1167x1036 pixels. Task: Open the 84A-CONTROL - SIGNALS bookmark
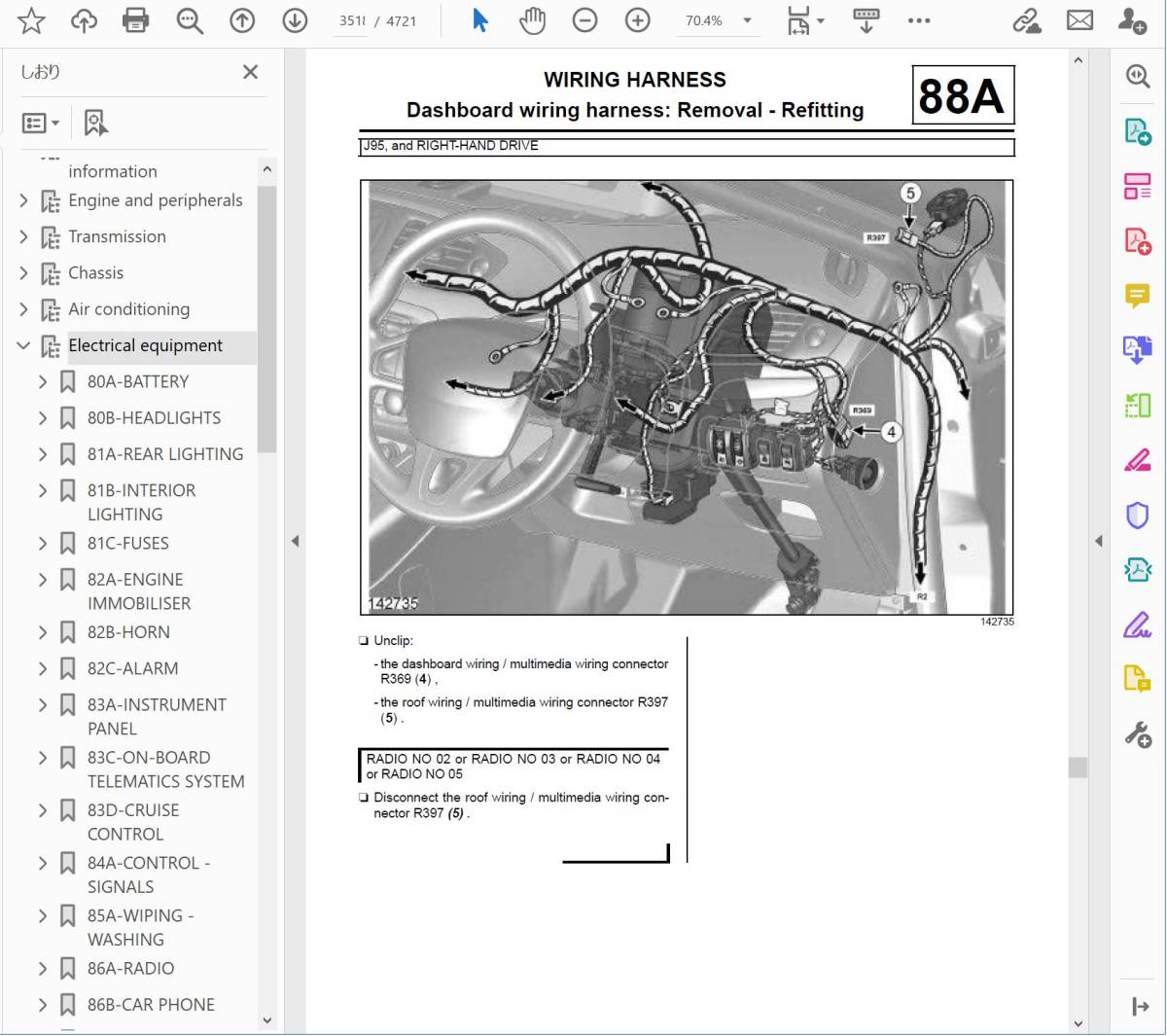click(x=149, y=875)
